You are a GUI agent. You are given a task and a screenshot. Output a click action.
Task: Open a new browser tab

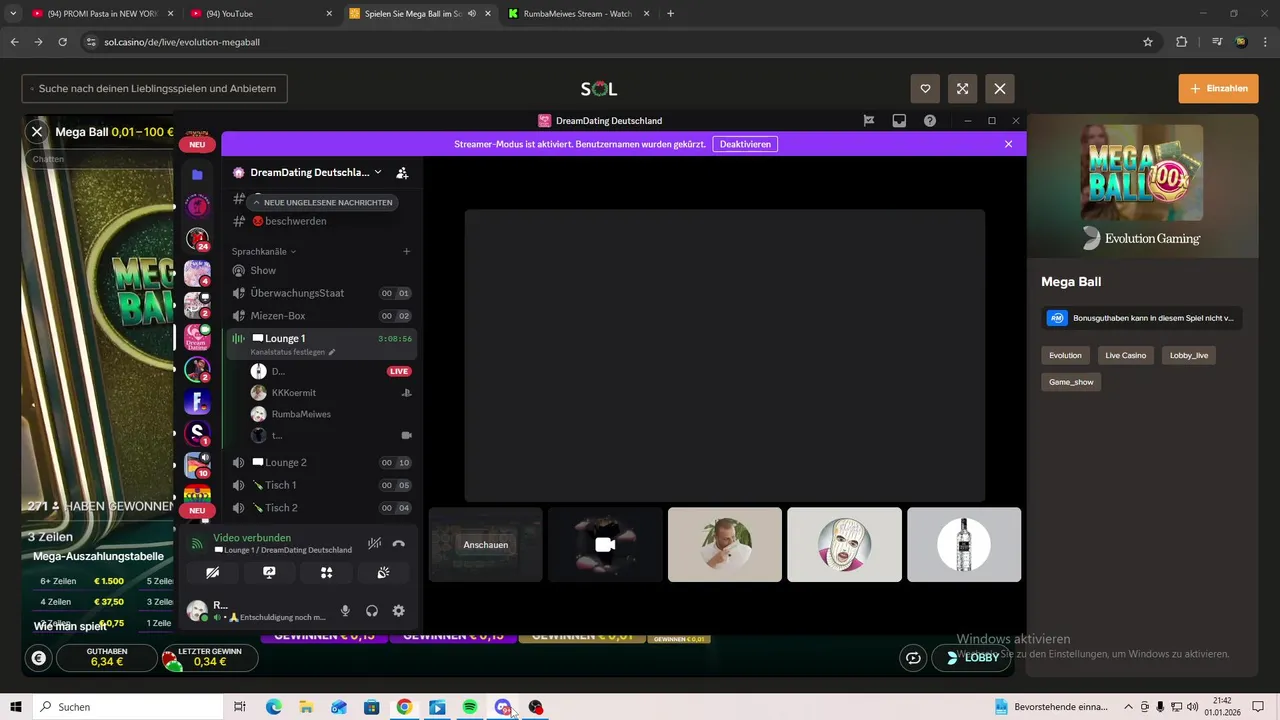[x=670, y=14]
